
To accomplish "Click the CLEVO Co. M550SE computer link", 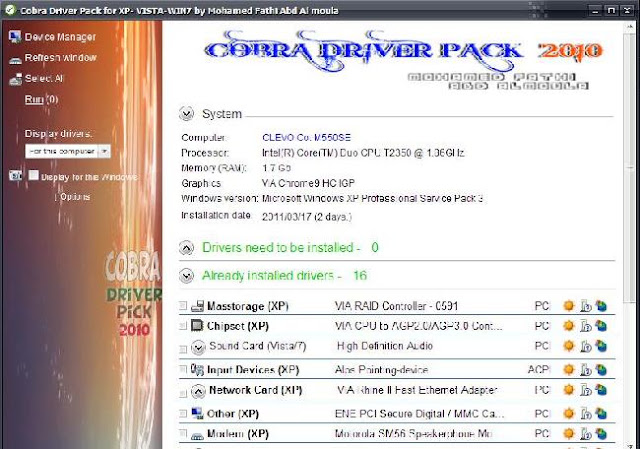I will 307,138.
